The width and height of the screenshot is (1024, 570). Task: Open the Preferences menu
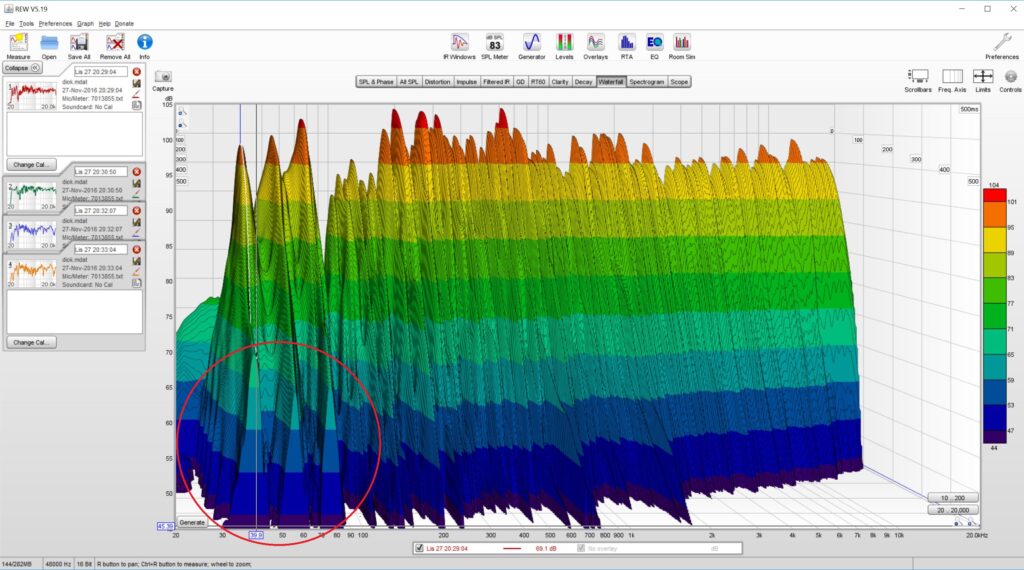point(56,24)
